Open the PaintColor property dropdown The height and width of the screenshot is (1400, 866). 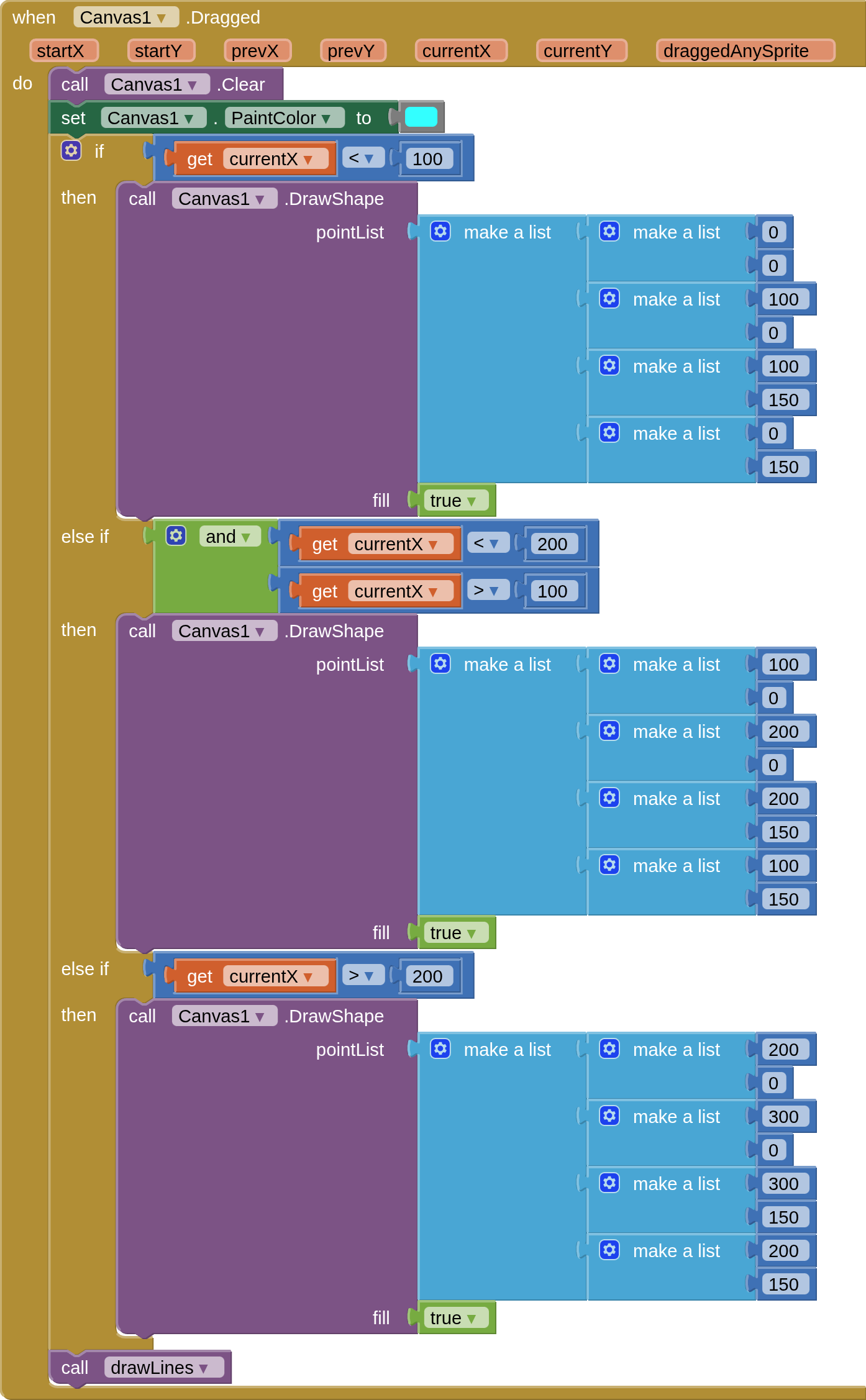(x=326, y=118)
